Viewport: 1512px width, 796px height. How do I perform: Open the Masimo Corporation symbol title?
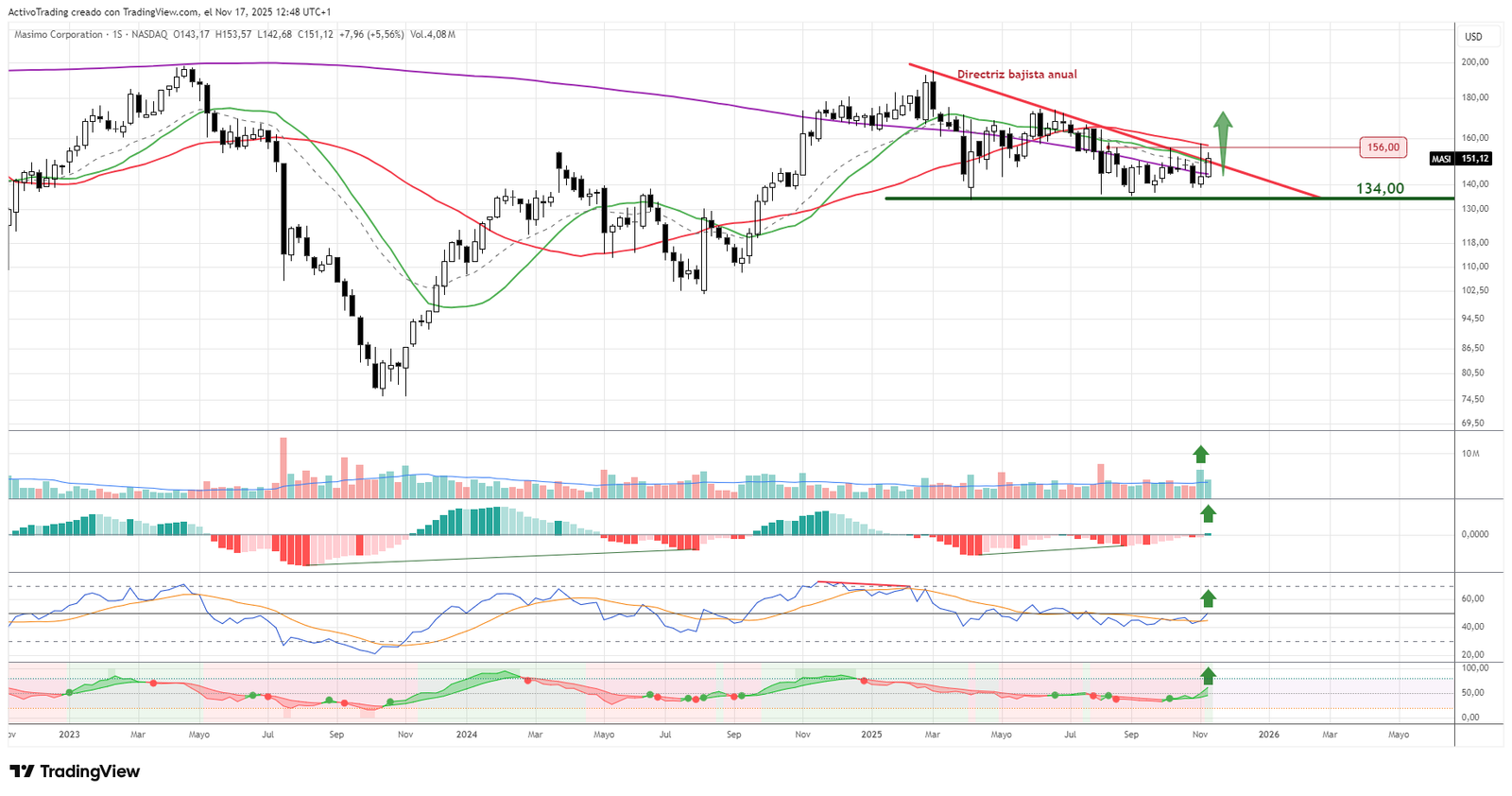(x=58, y=35)
